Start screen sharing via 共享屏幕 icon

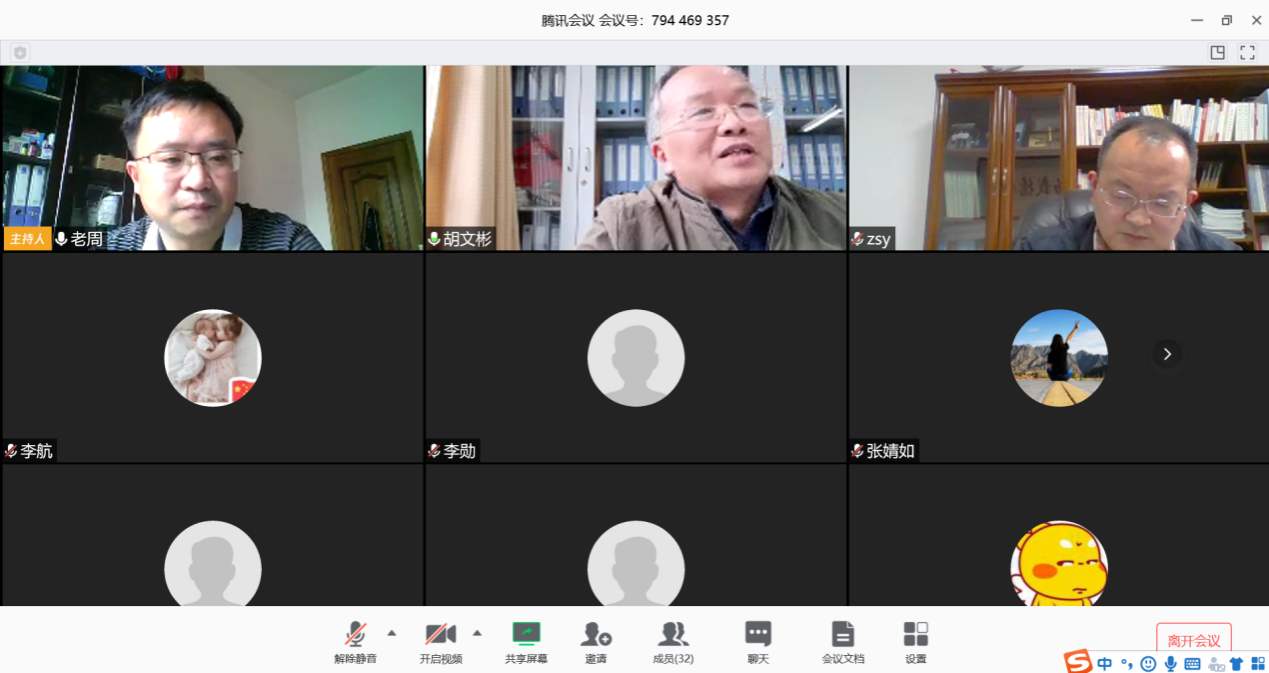point(526,642)
